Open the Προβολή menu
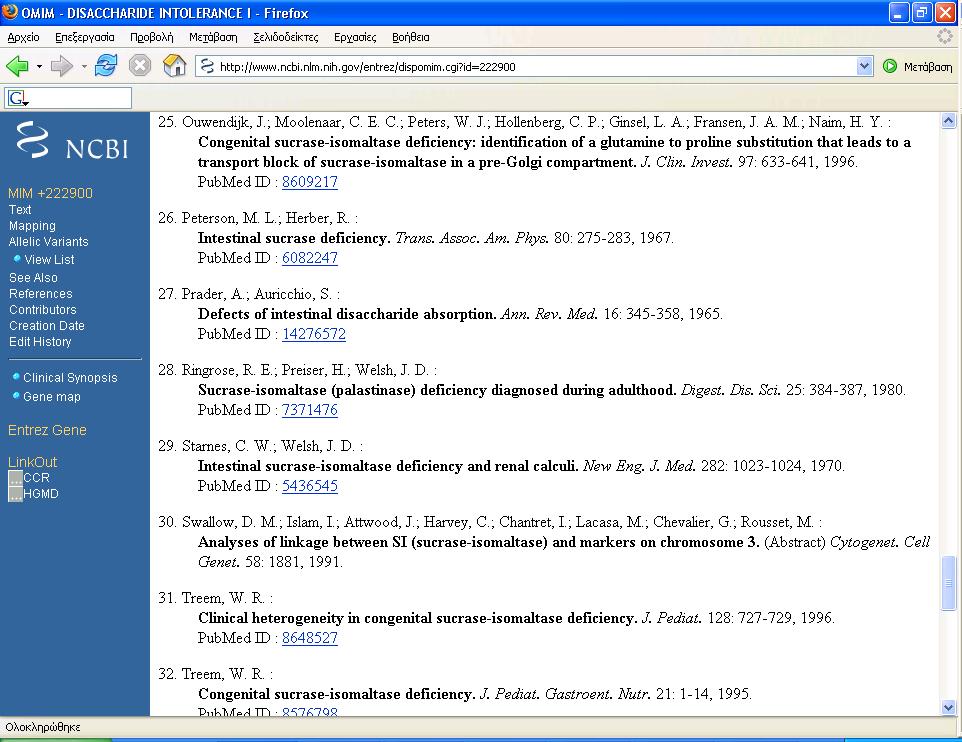 click(x=152, y=37)
